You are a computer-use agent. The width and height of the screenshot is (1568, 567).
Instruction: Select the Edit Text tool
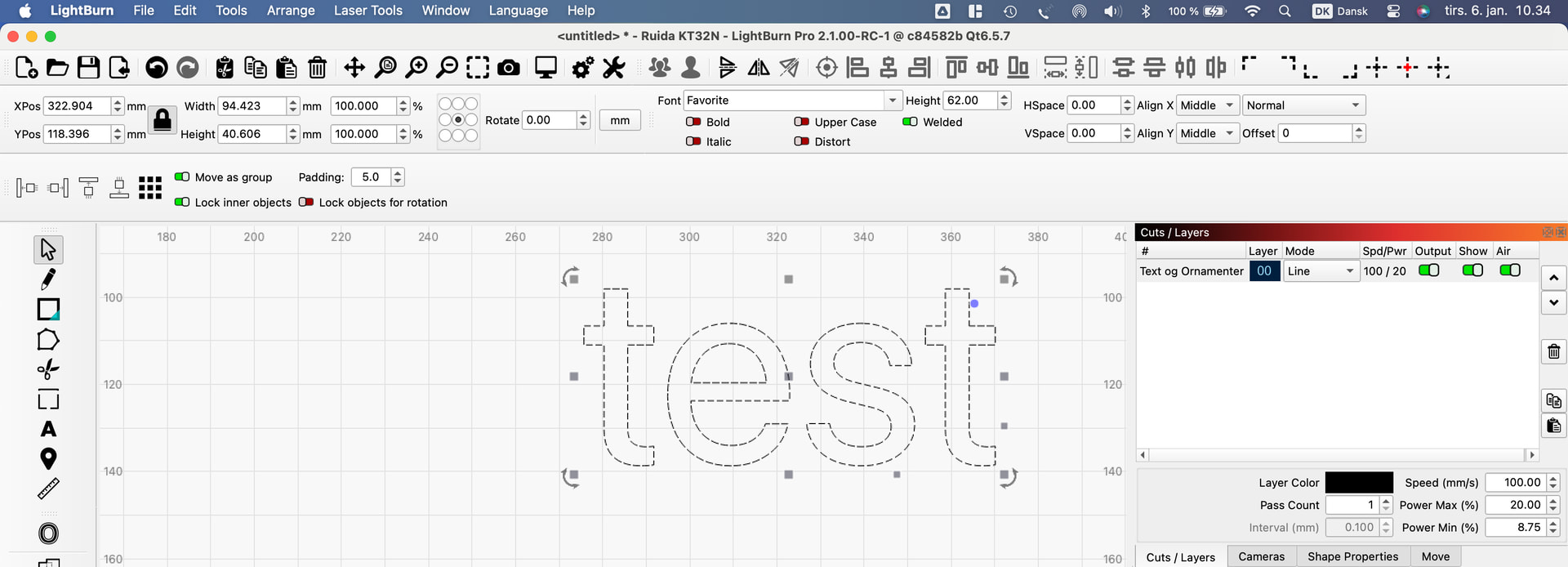point(48,429)
